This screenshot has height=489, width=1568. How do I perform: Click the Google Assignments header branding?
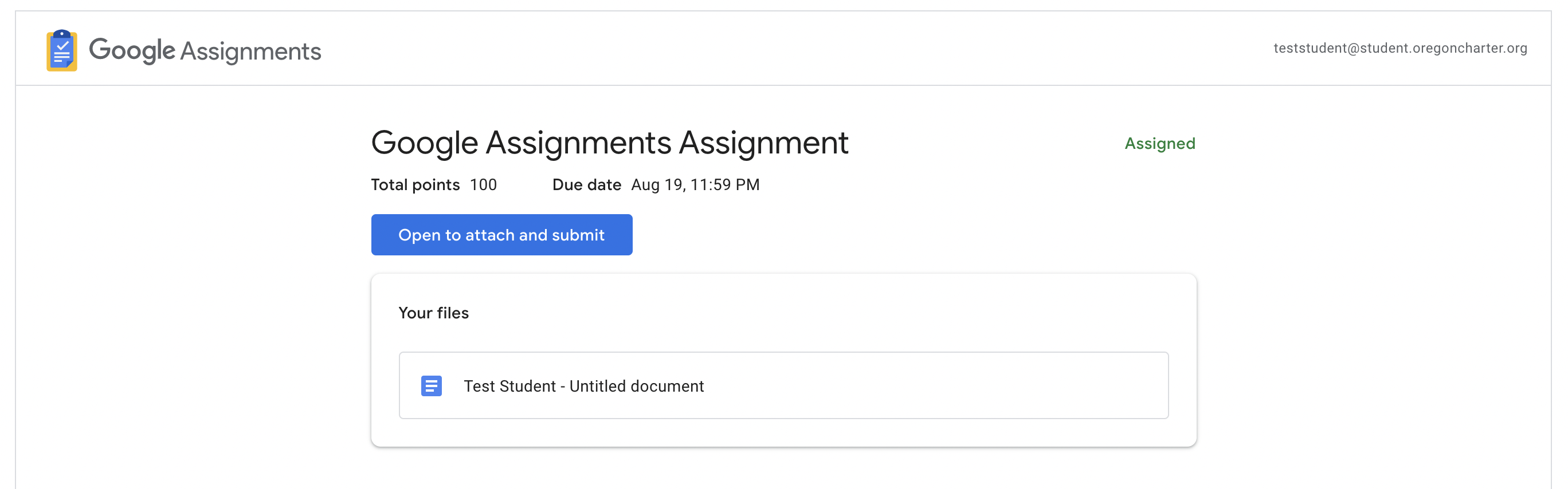pos(183,50)
